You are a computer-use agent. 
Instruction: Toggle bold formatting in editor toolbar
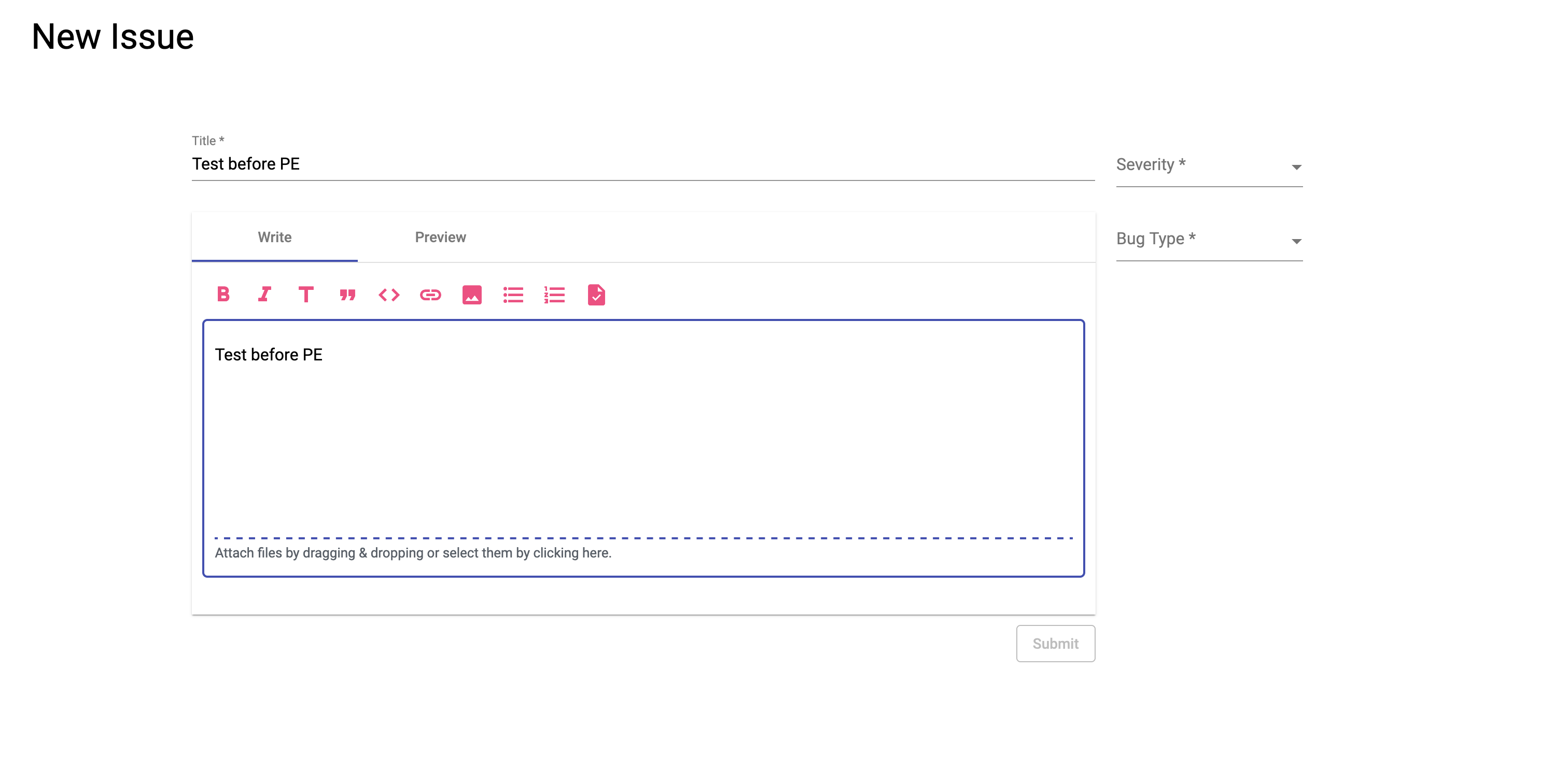223,295
